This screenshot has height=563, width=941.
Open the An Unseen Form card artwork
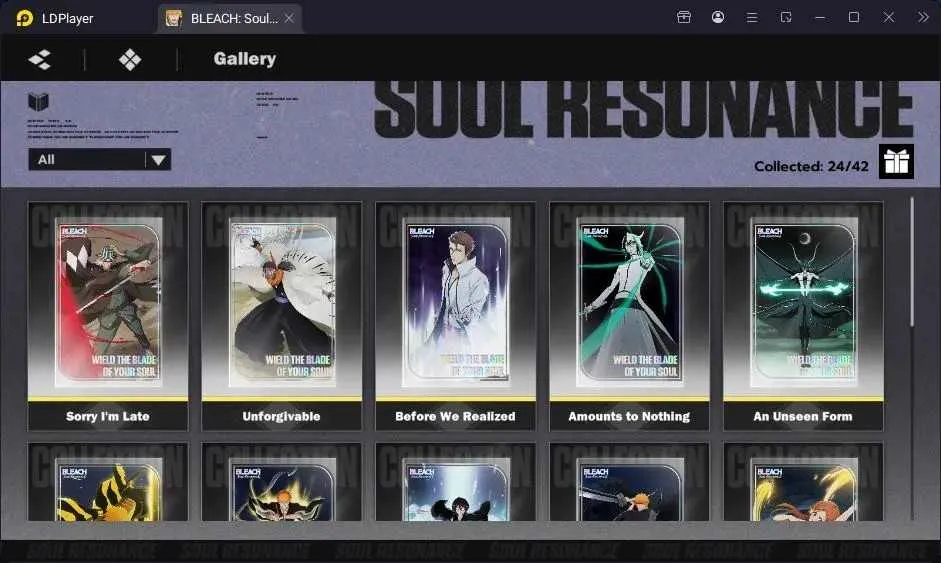tap(804, 303)
